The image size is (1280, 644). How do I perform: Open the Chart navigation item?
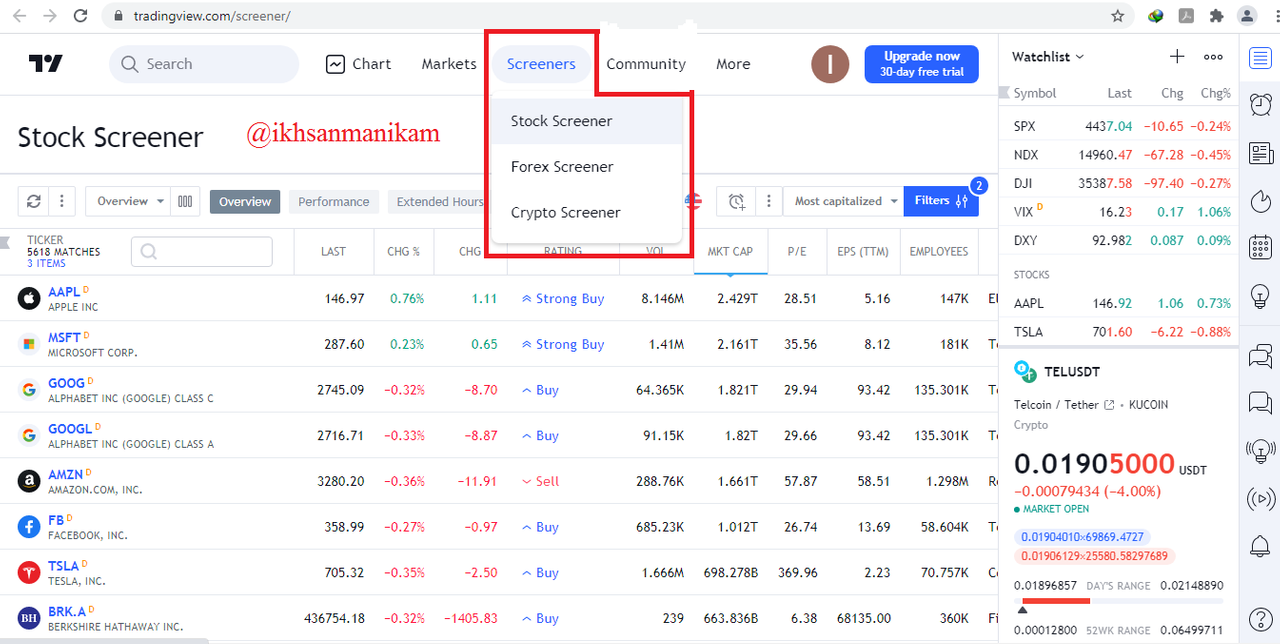tap(358, 64)
